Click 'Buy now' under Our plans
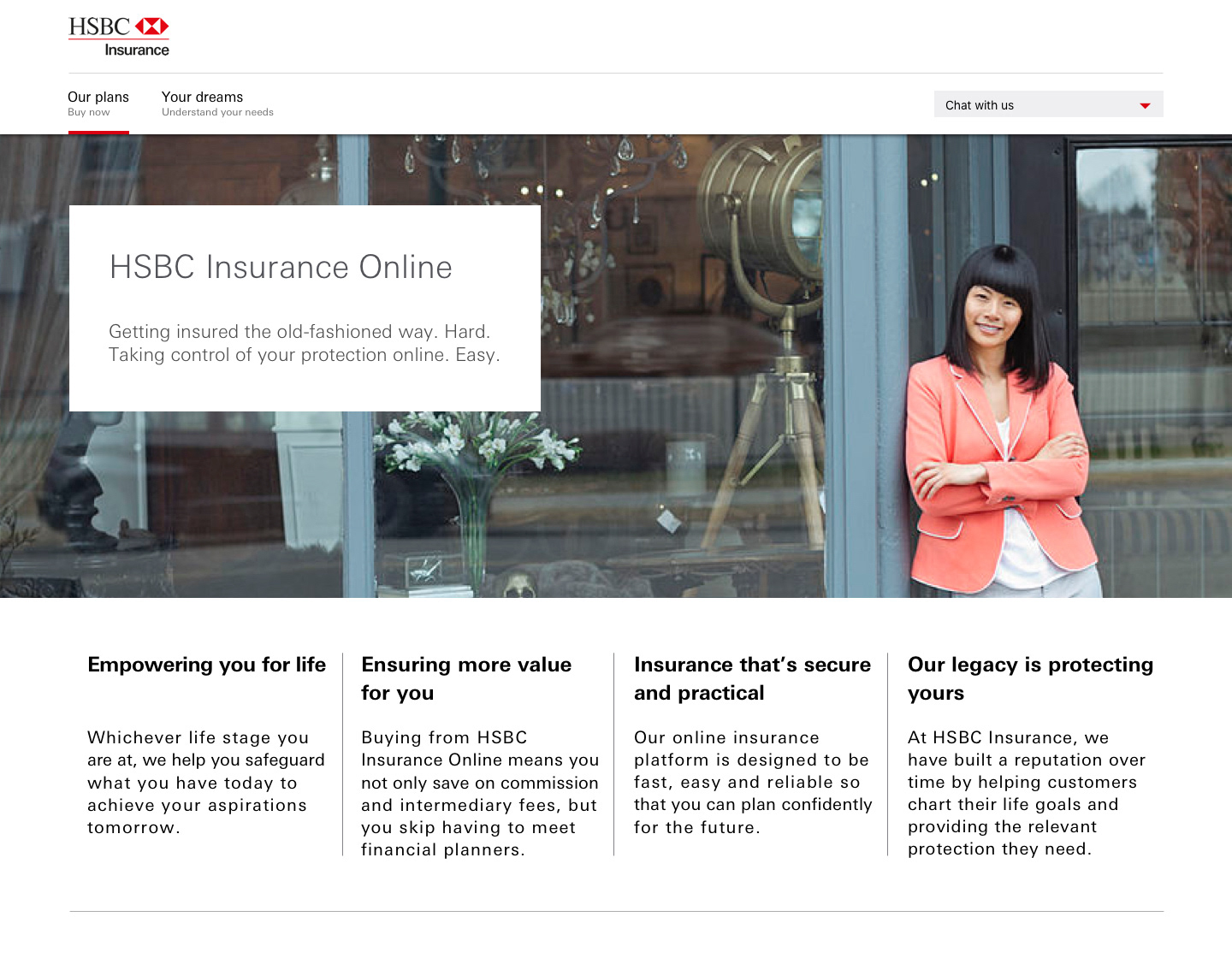Image resolution: width=1232 pixels, height=964 pixels. pos(89,112)
